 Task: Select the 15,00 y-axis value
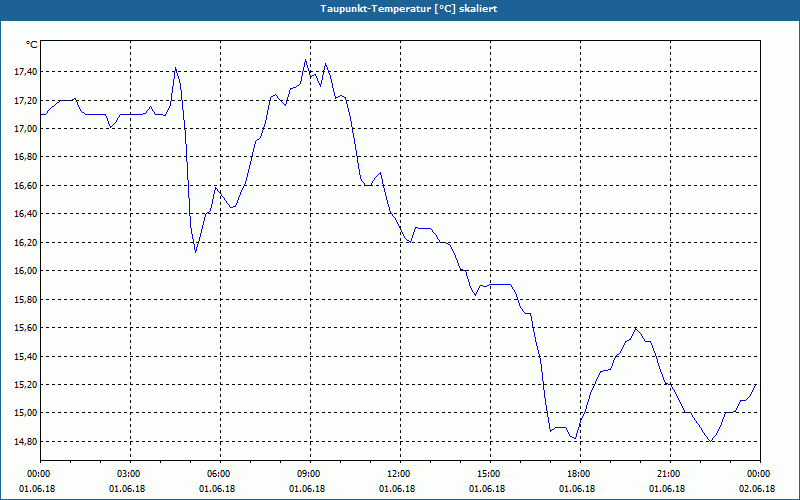24,413
